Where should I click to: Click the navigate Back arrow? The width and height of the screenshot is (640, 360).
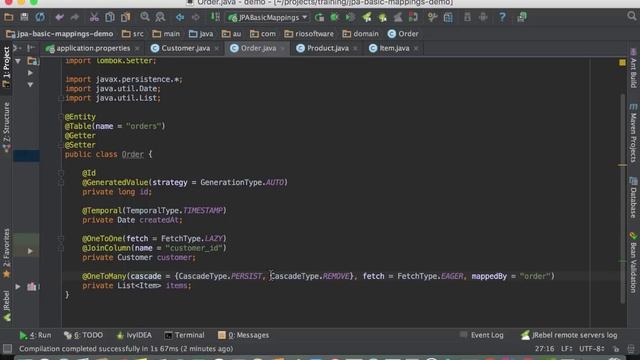(x=180, y=17)
